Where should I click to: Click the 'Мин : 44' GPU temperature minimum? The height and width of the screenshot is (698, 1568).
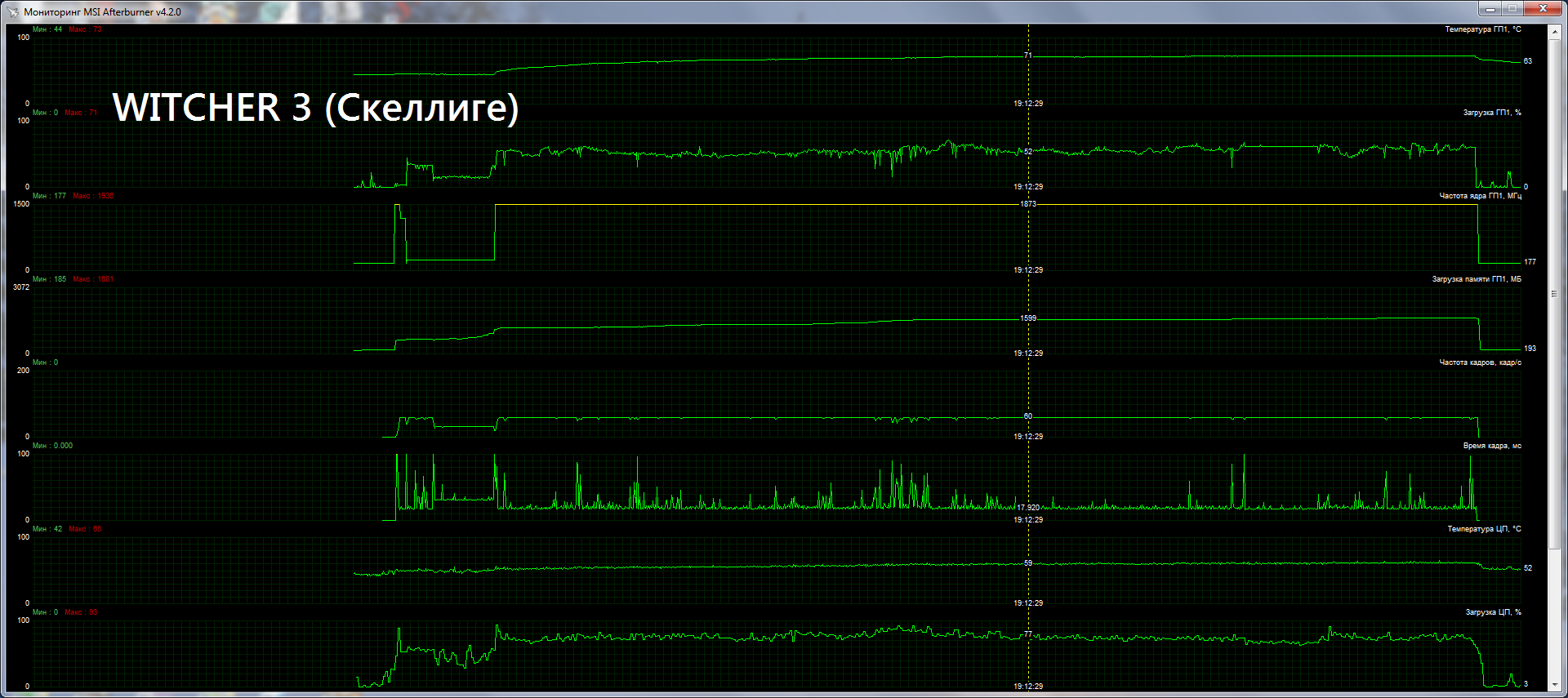pos(47,29)
